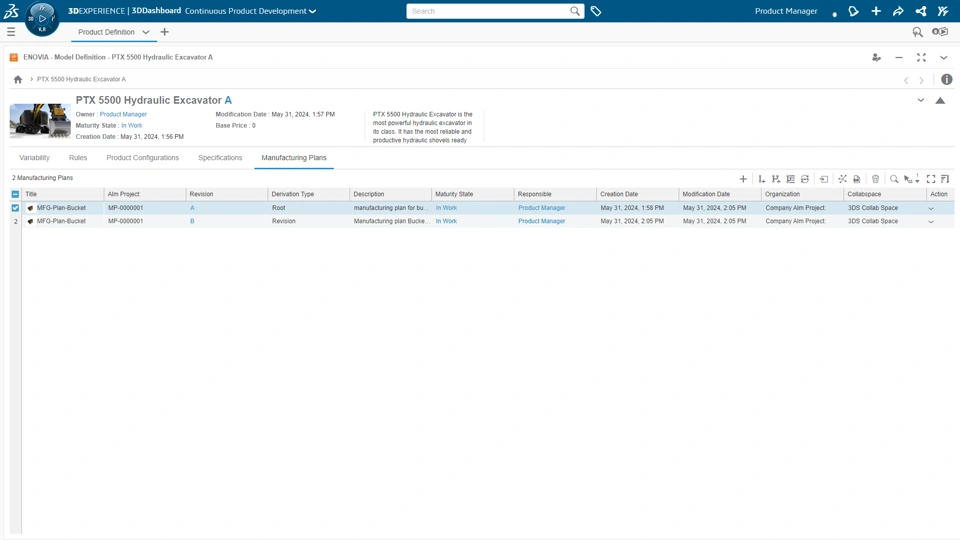Click the widget user share icon

pyautogui.click(x=876, y=57)
